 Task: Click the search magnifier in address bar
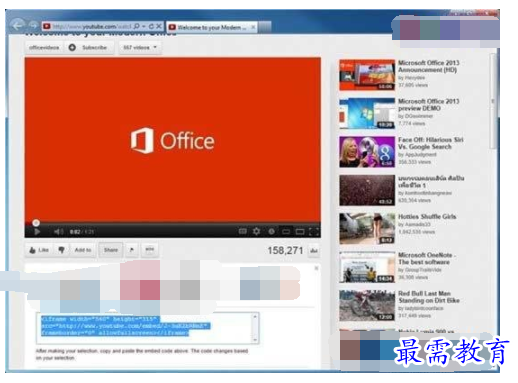137,26
